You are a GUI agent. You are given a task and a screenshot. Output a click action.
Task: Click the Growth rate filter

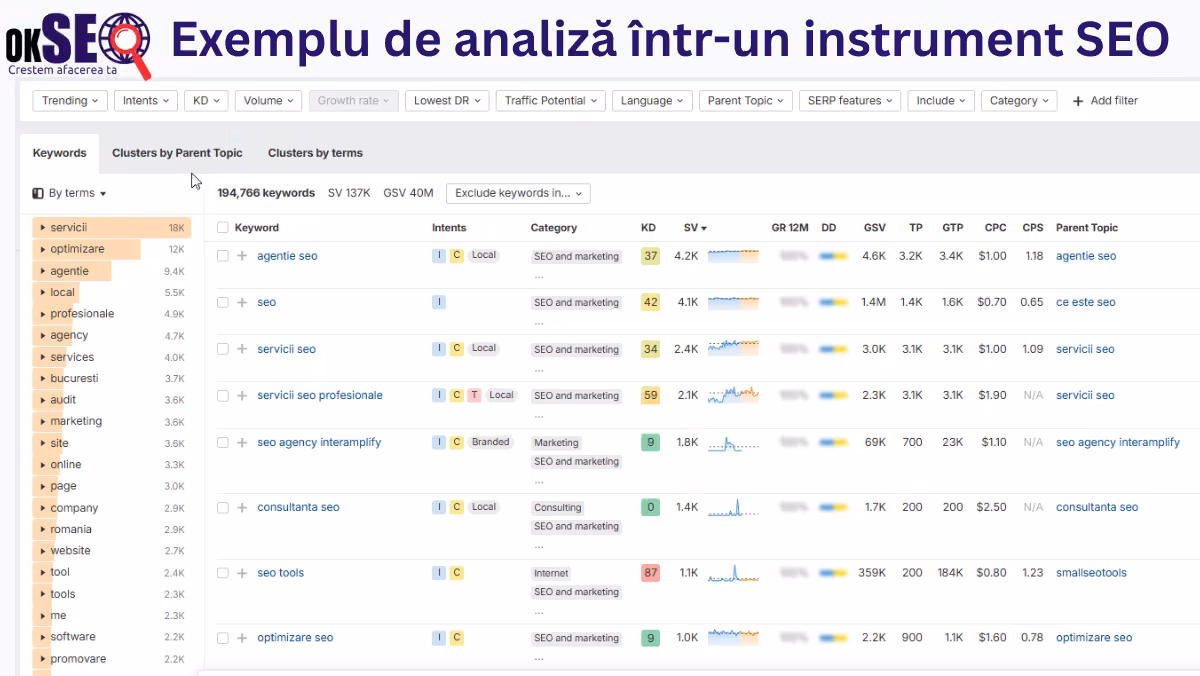tap(354, 101)
